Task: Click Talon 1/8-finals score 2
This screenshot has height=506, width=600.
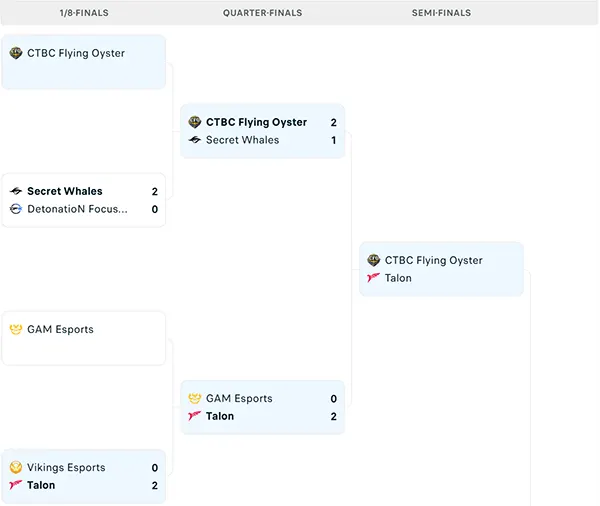Action: (x=155, y=486)
